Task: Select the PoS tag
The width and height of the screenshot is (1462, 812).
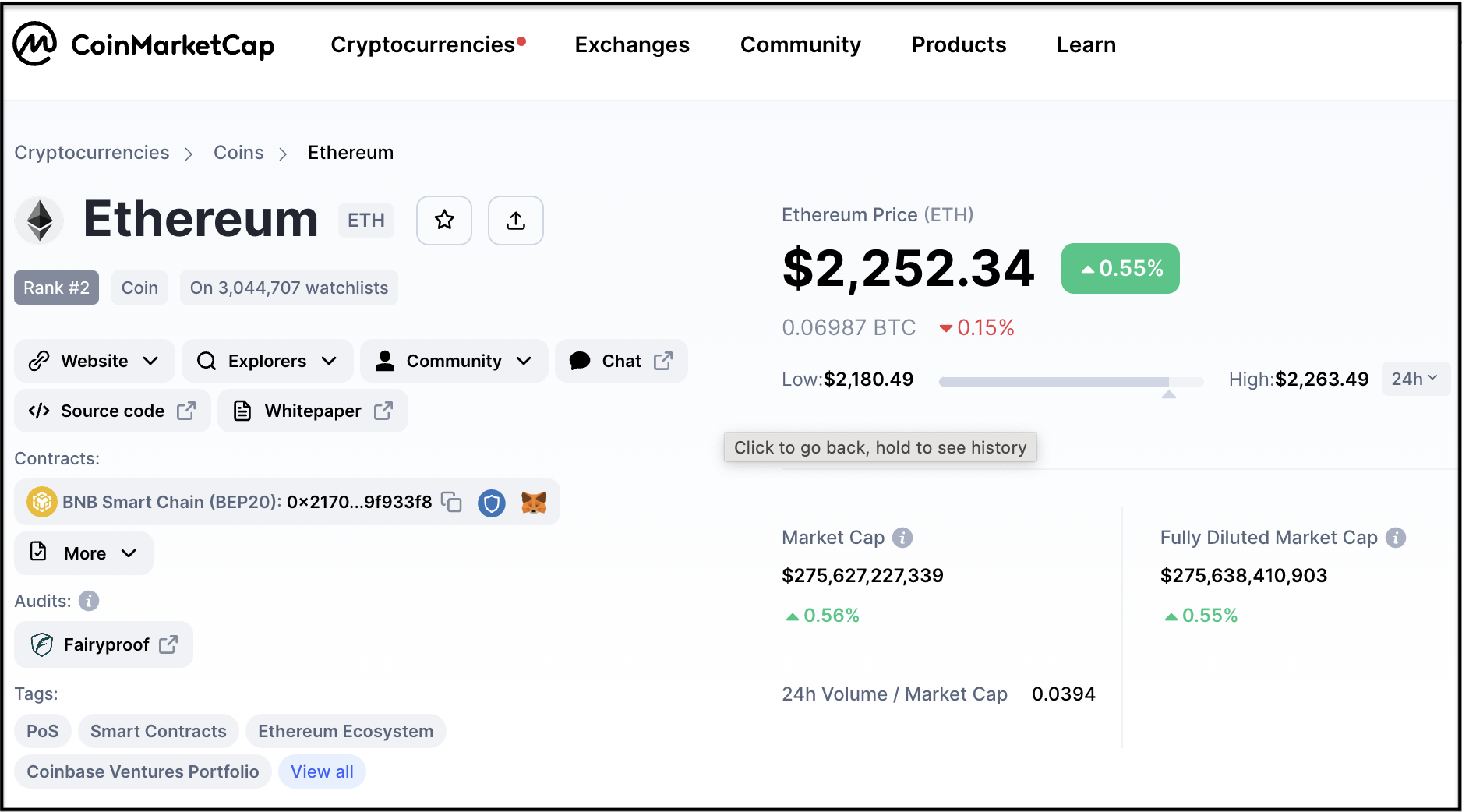Action: click(42, 731)
